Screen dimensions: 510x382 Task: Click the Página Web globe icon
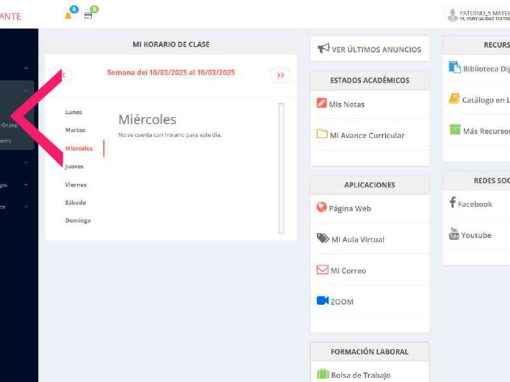coord(322,207)
